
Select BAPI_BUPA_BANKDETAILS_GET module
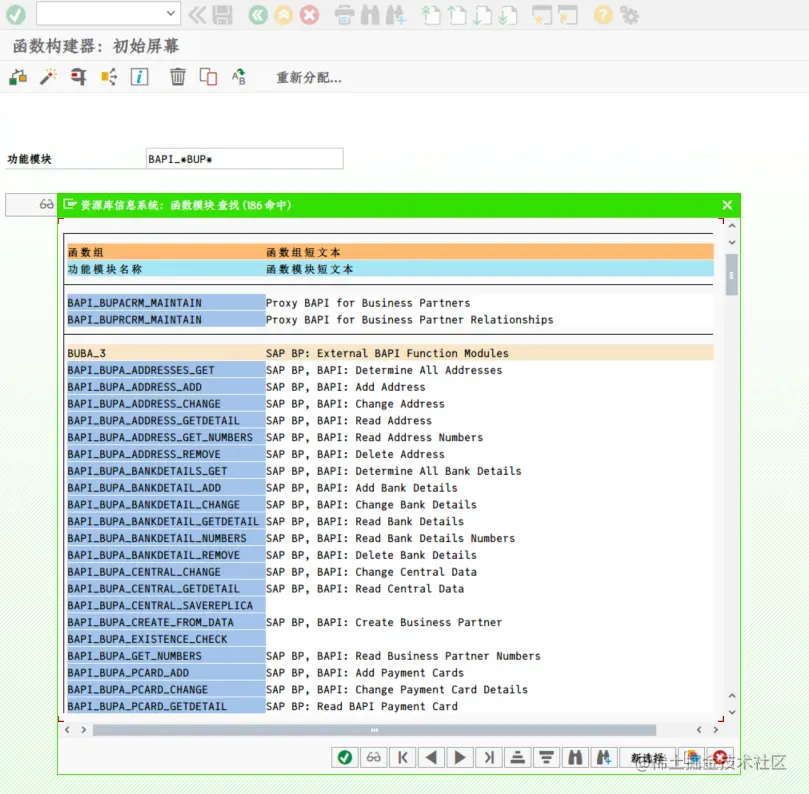pos(166,471)
